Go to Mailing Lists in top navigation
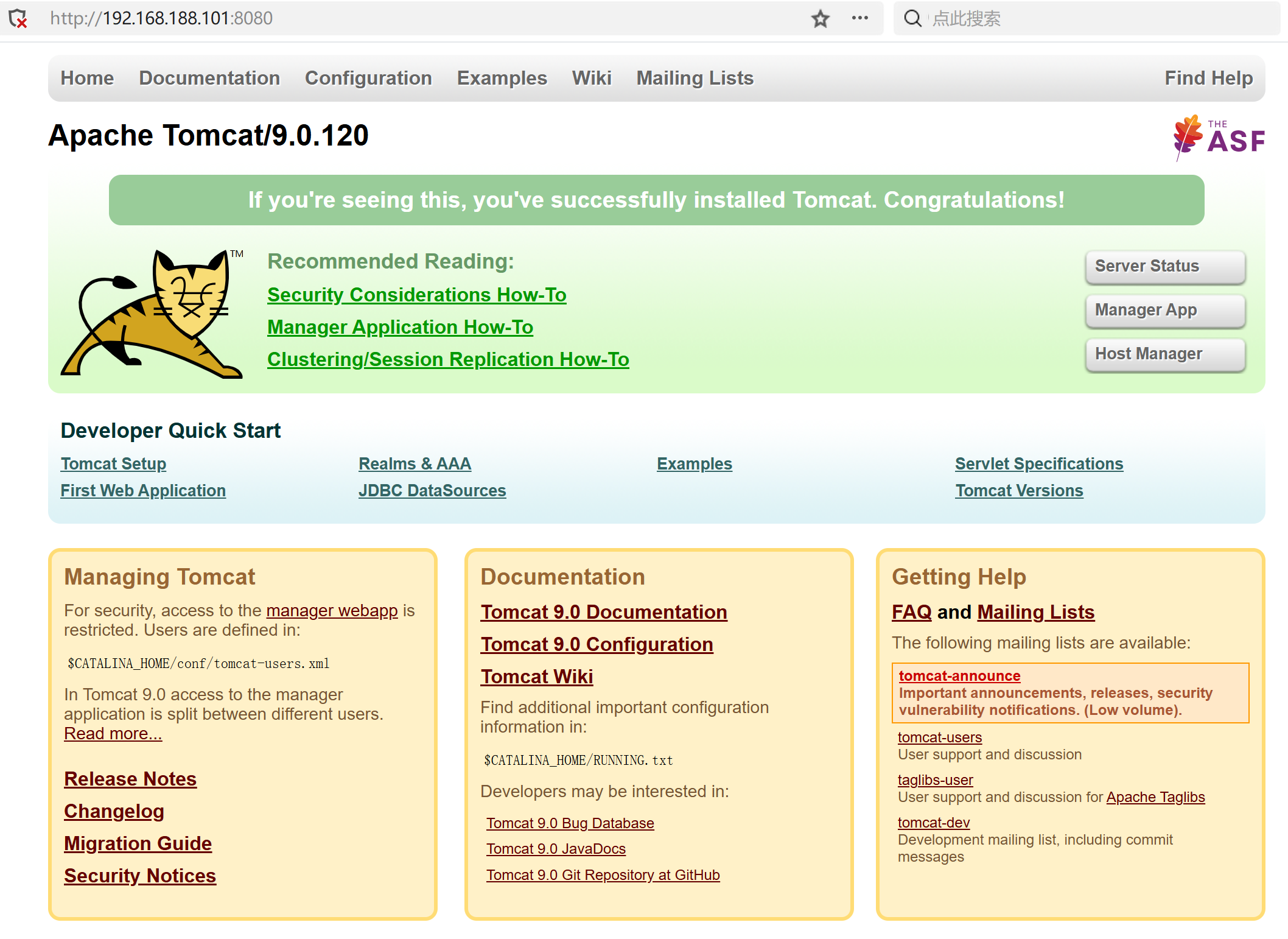1288x939 pixels. coord(695,78)
